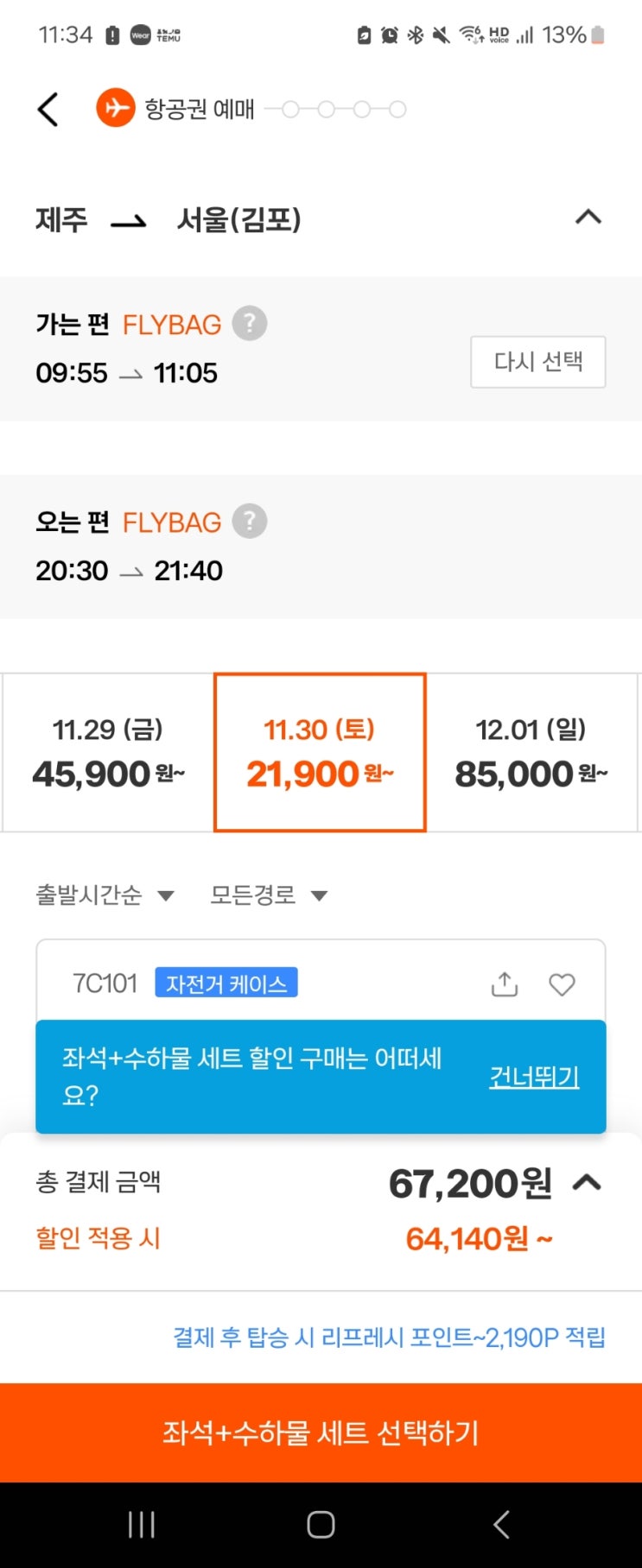The width and height of the screenshot is (642, 1568).
Task: Select the 11.29 (금) date tab
Action: (x=108, y=752)
